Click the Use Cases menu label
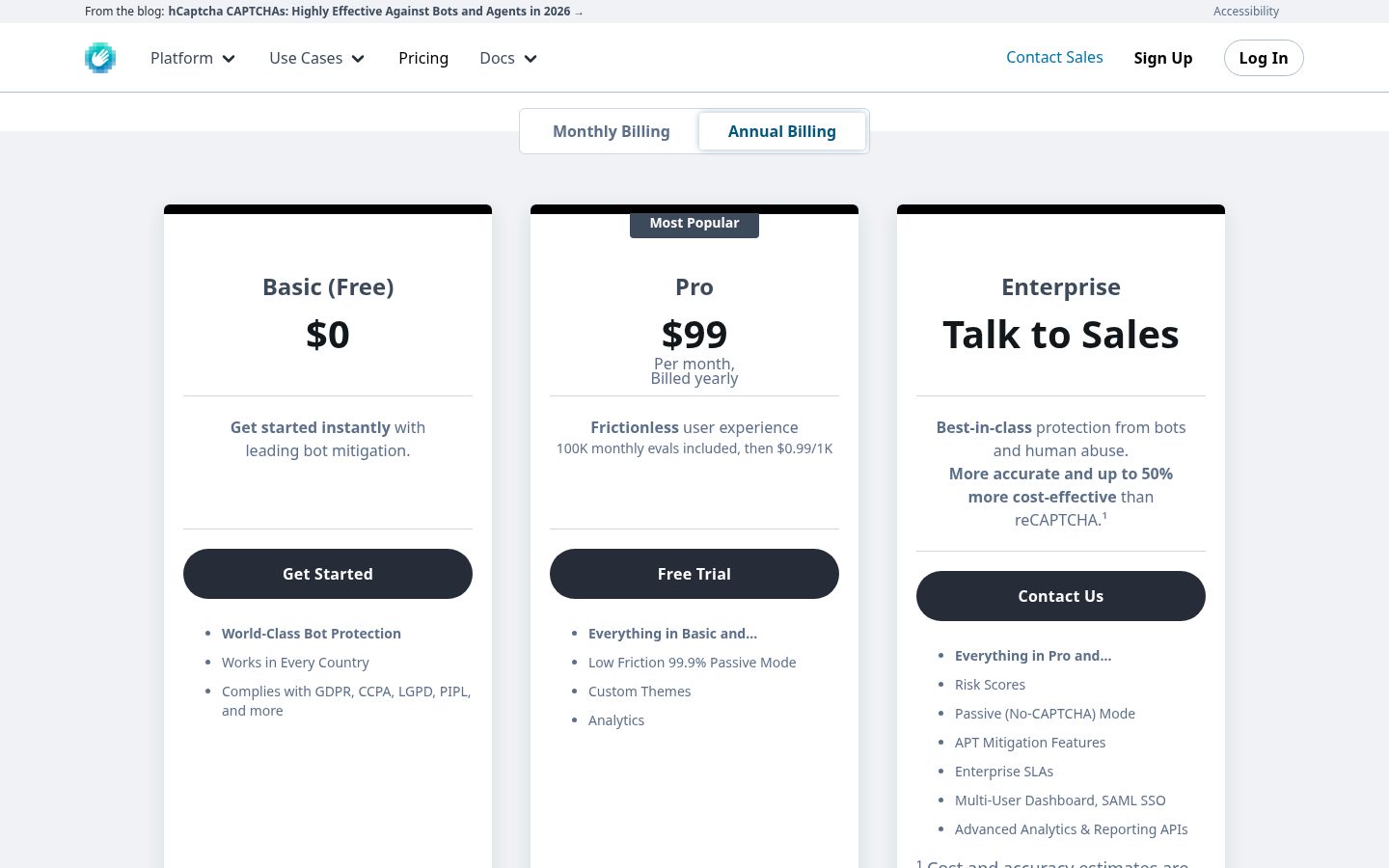1389x868 pixels. click(306, 58)
